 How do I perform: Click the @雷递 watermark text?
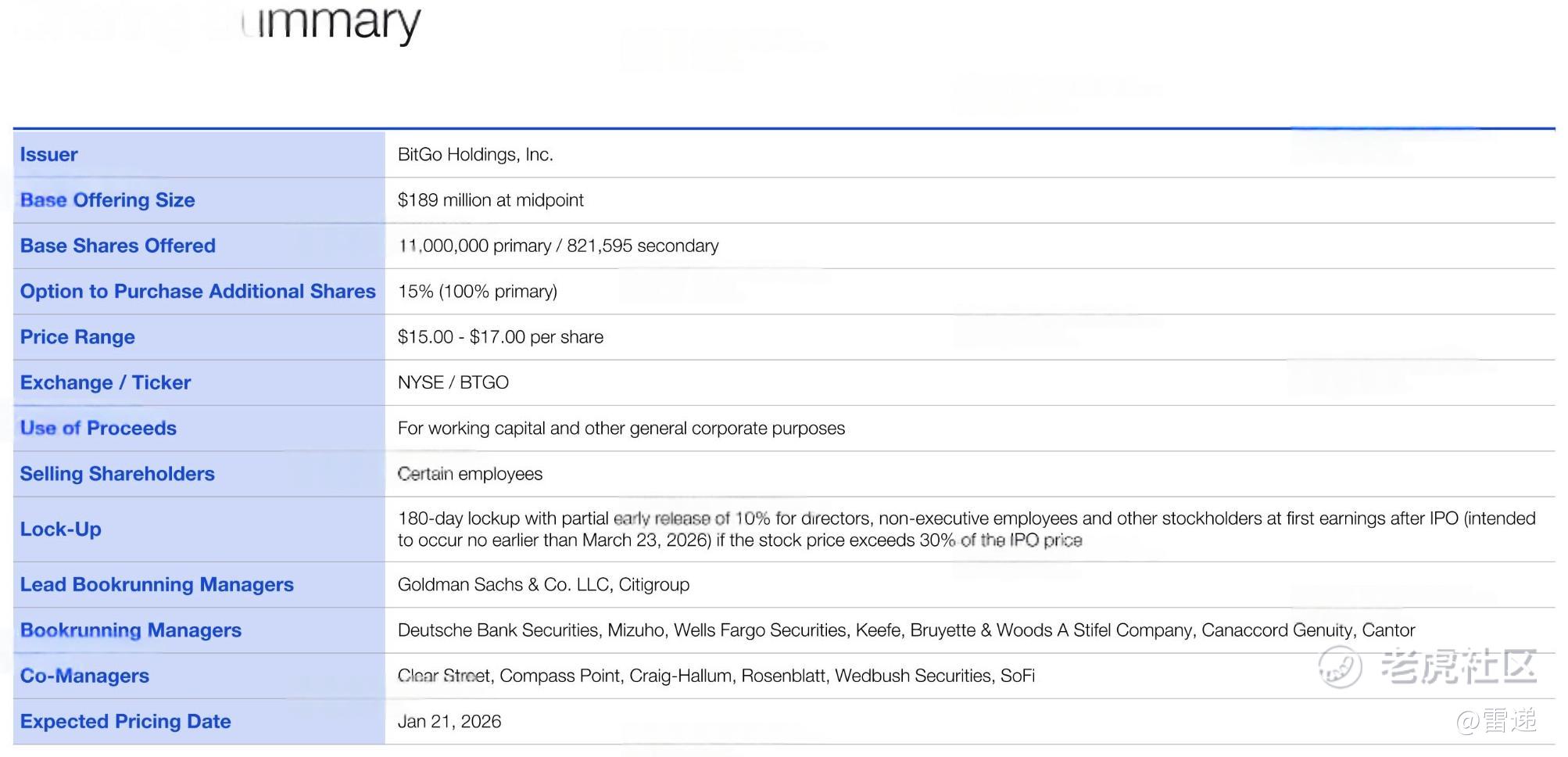point(1496,720)
